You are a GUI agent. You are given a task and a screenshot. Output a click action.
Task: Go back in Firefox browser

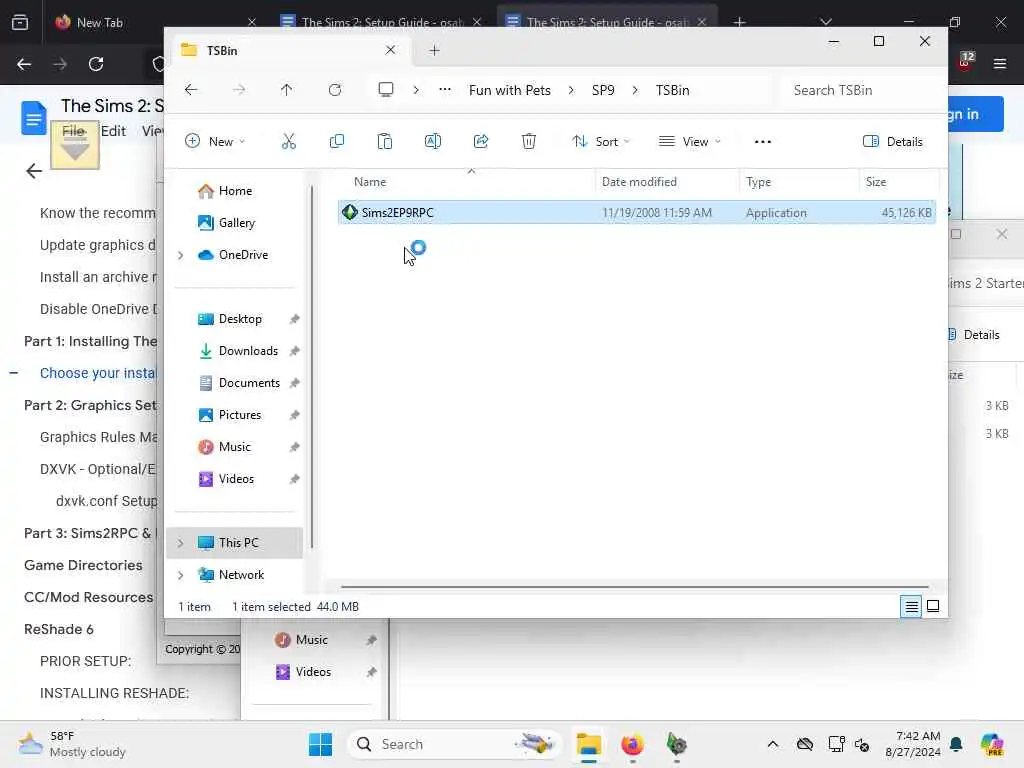coord(24,64)
